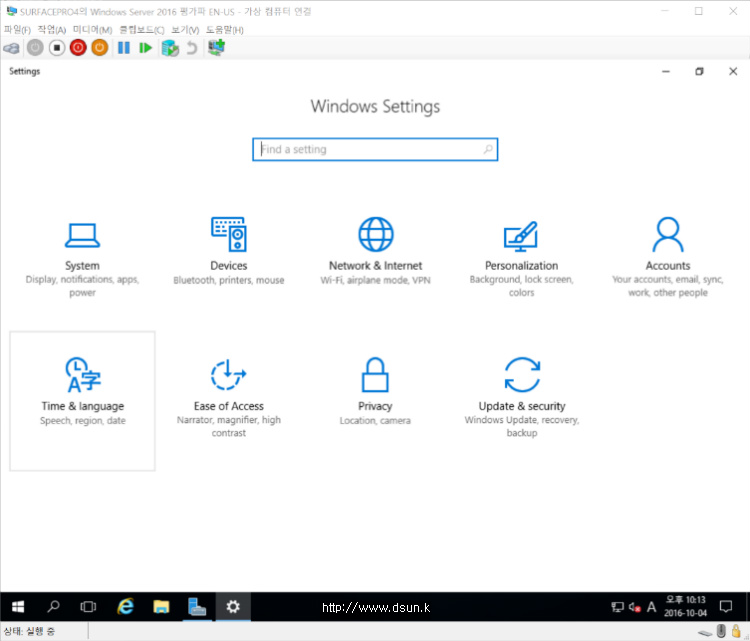This screenshot has height=641, width=750.
Task: Open the Devices settings icon
Action: (229, 234)
